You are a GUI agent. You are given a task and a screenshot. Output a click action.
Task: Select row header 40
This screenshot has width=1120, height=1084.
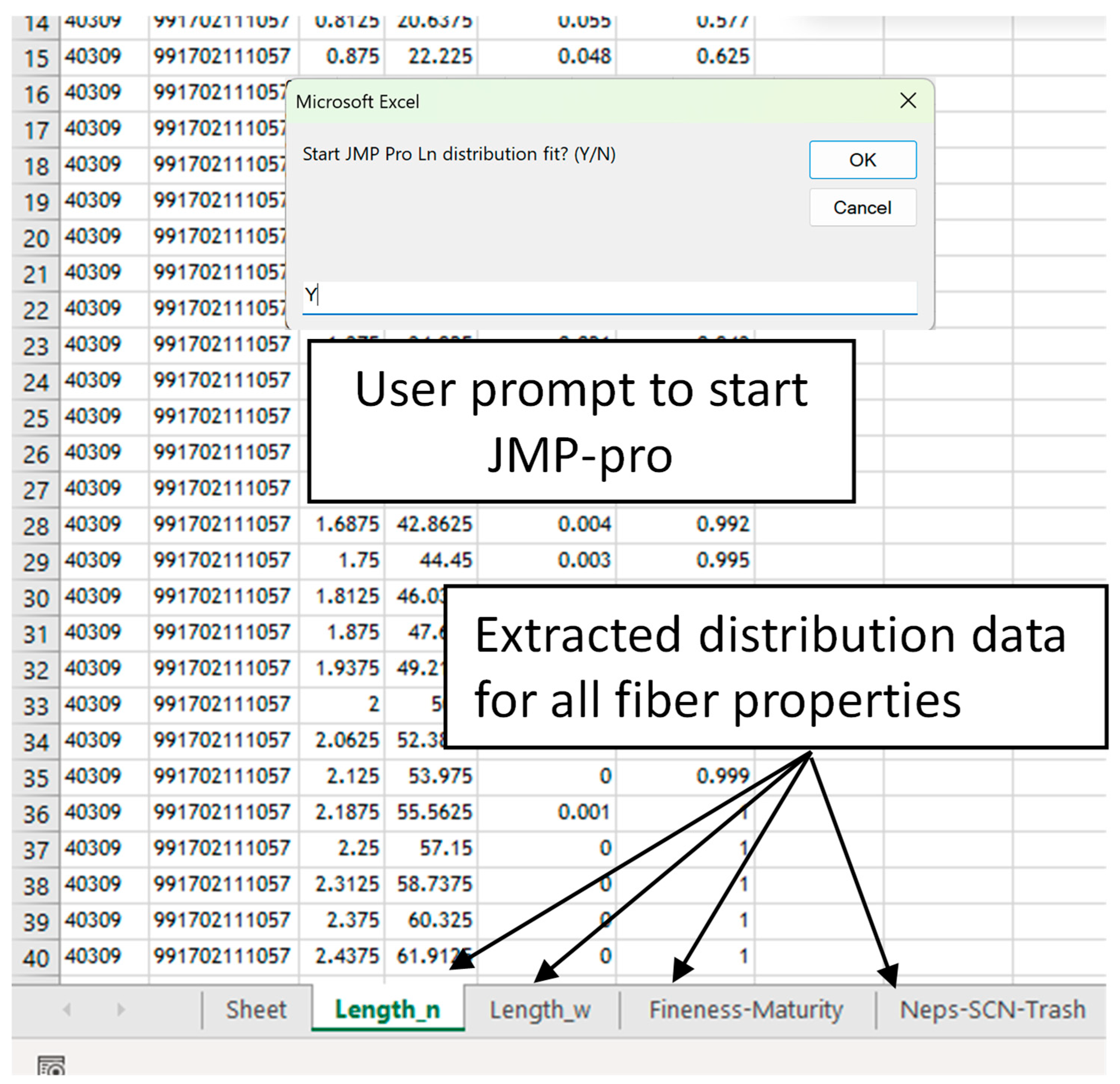click(x=35, y=957)
